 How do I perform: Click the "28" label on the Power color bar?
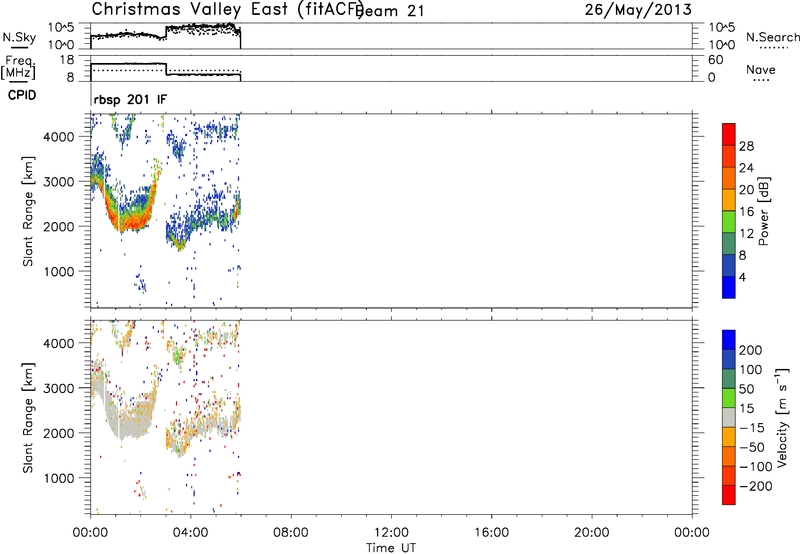746,146
